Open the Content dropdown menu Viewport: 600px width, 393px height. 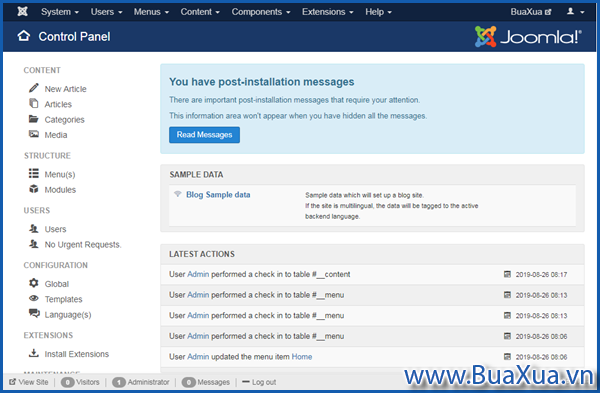tap(200, 12)
